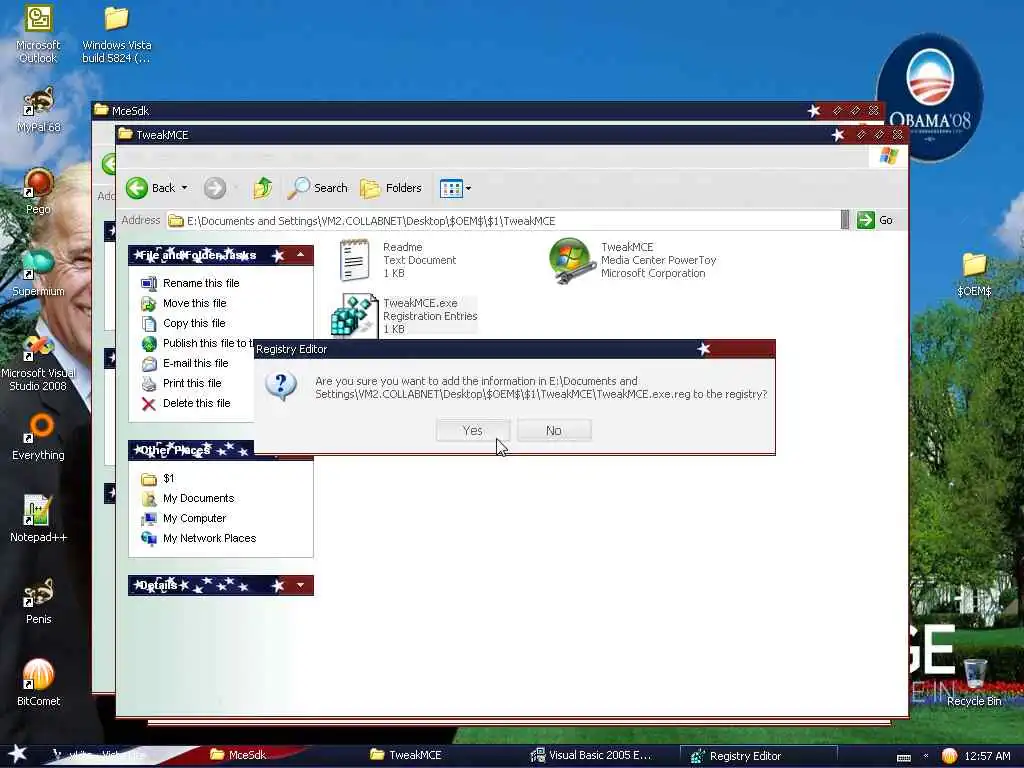Toggle the Folders pane

pyautogui.click(x=391, y=188)
